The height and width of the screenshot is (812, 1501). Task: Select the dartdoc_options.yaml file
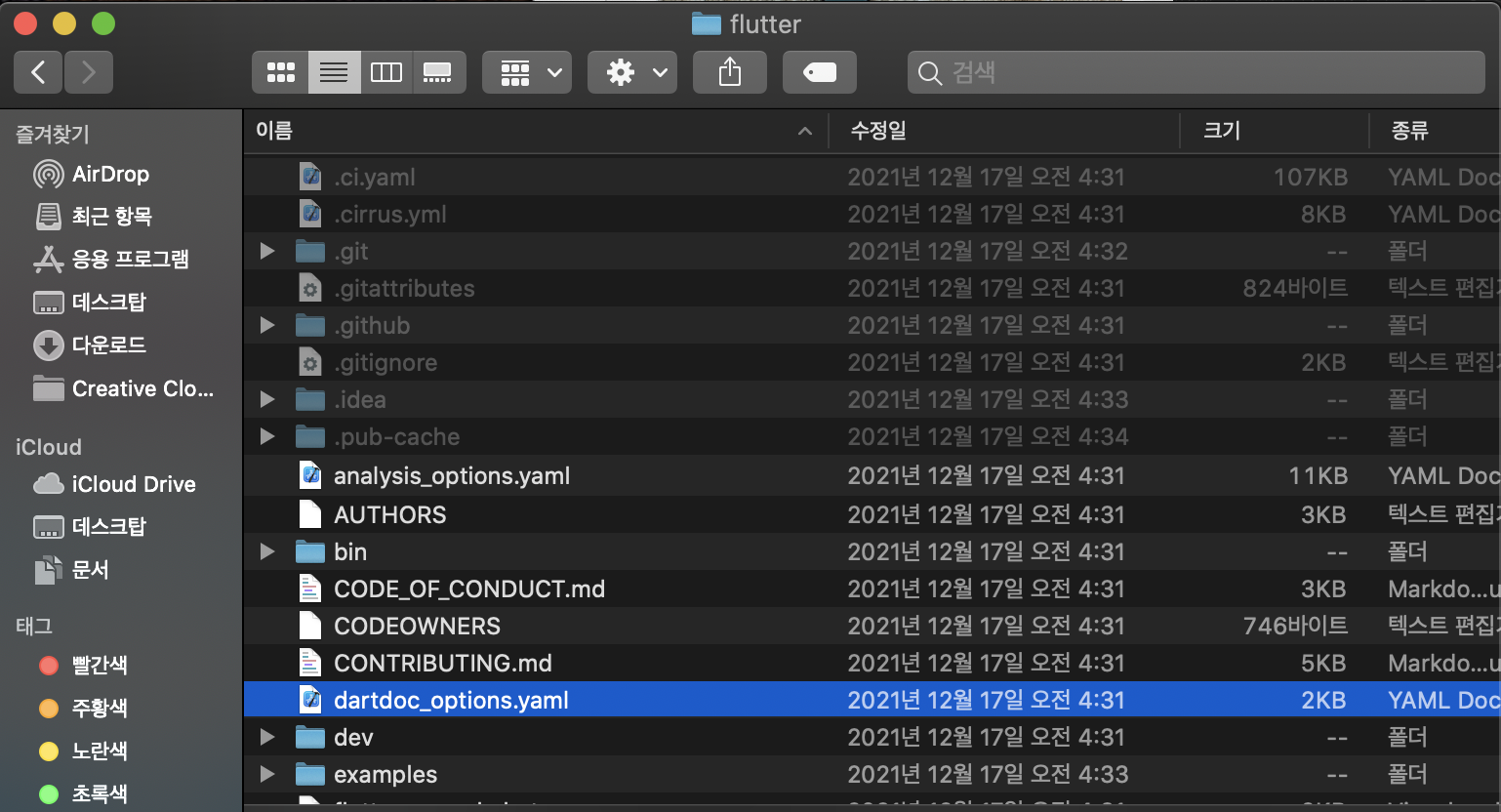click(872, 700)
